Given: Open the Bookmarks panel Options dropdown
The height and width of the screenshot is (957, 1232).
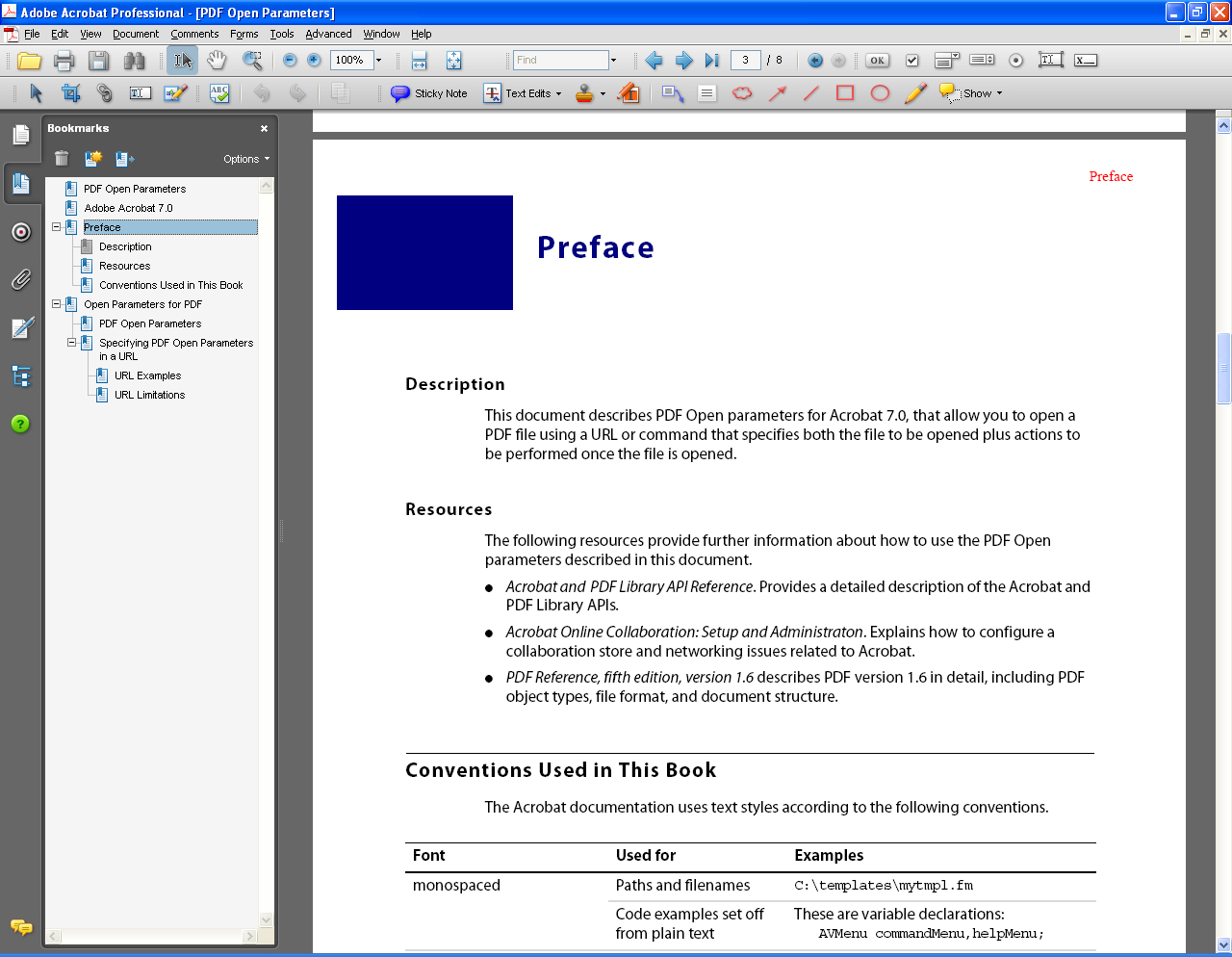Looking at the screenshot, I should click(244, 159).
